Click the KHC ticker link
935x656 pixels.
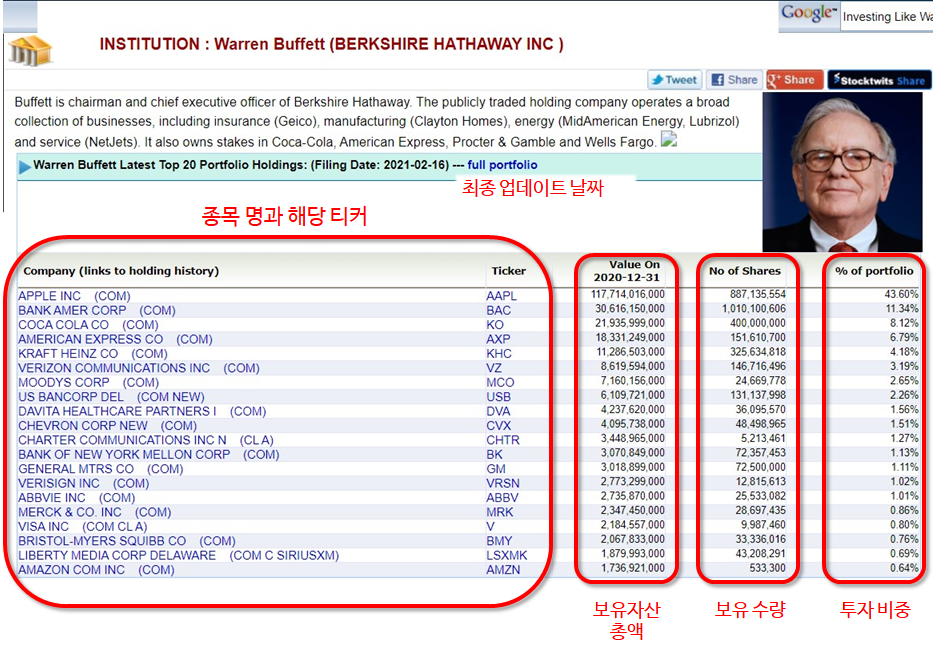point(499,354)
